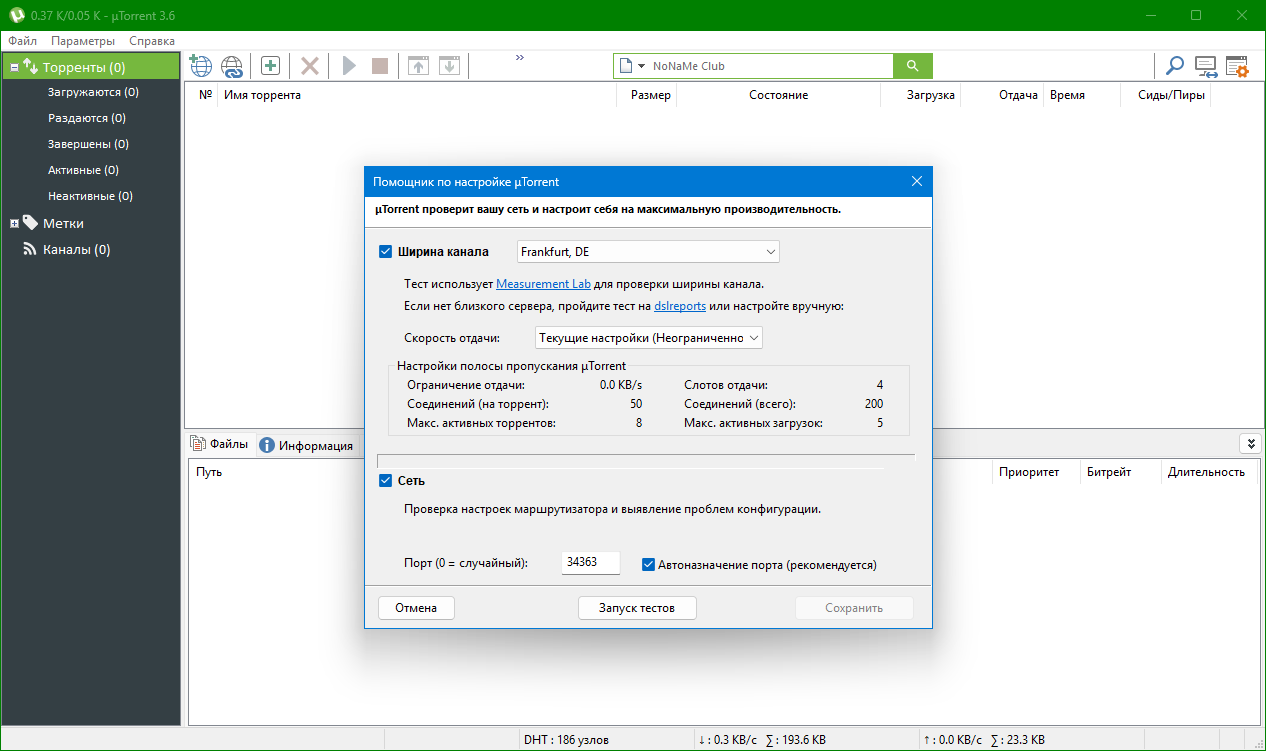Switch to the Информация tab
The width and height of the screenshot is (1266, 751).
tap(306, 446)
